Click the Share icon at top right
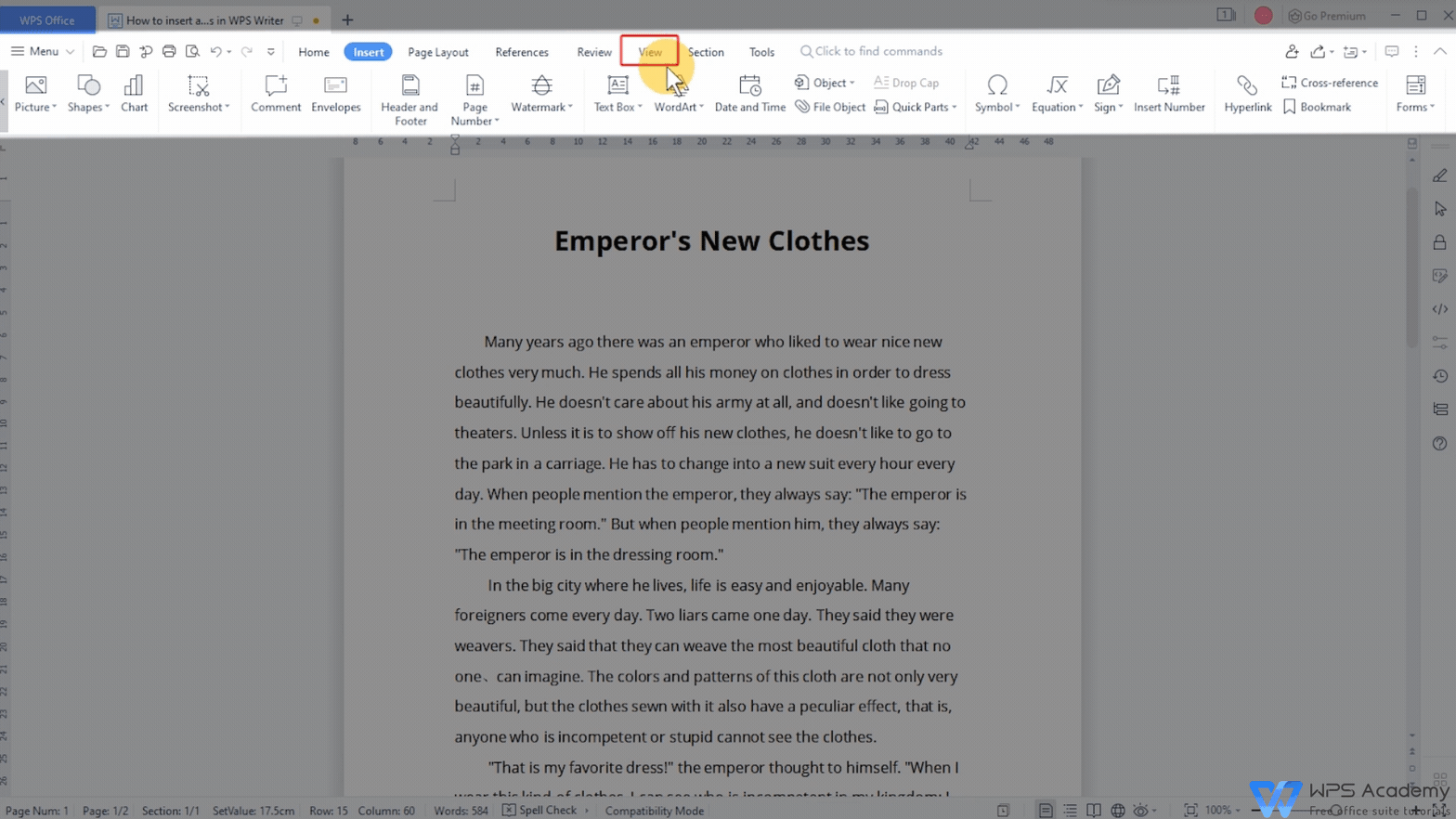The height and width of the screenshot is (819, 1456). [x=1319, y=52]
